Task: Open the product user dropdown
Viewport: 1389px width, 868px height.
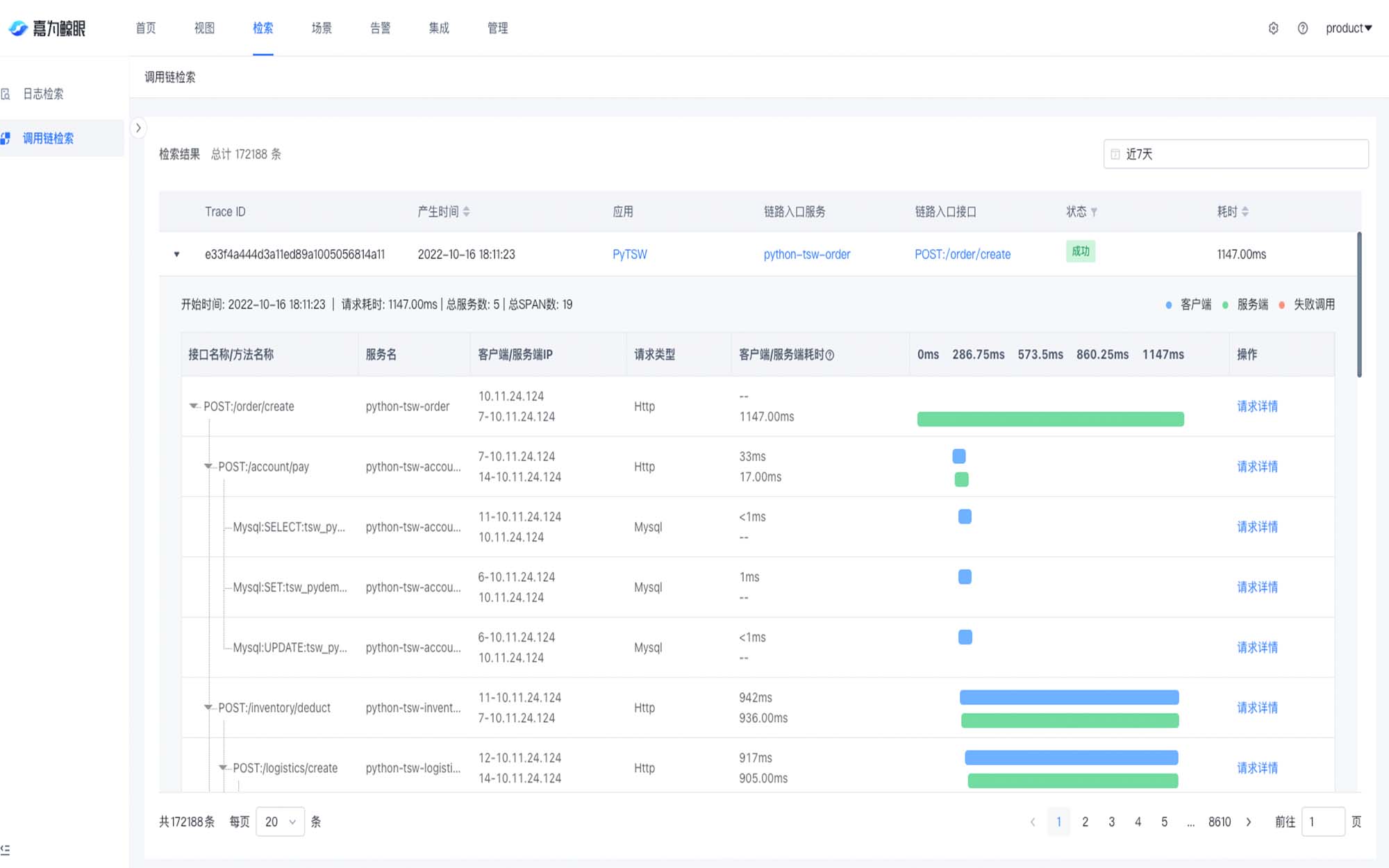Action: 1348,28
